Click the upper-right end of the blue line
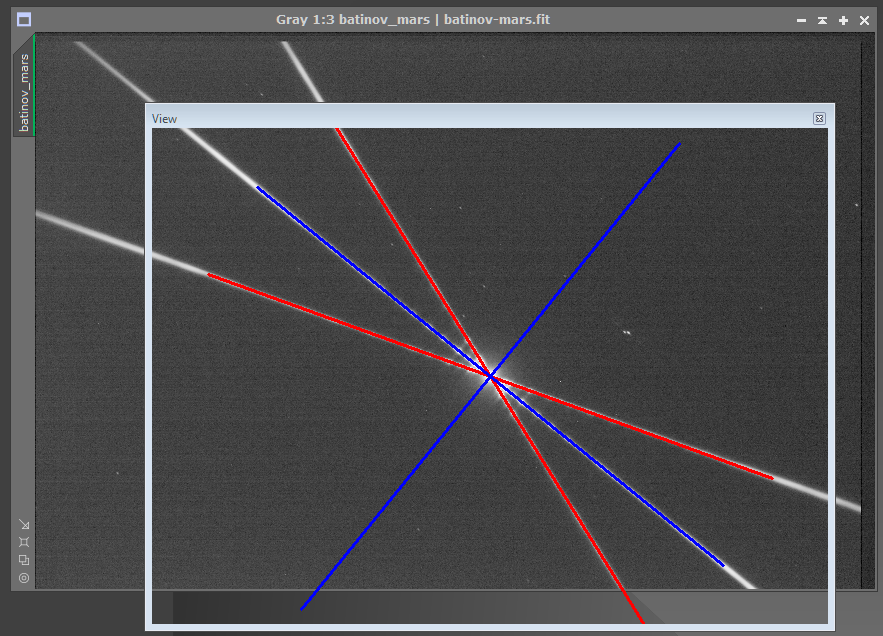The height and width of the screenshot is (636, 883). (680, 144)
